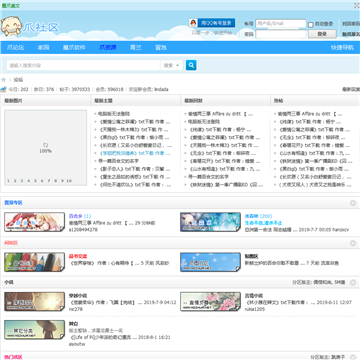Click the QQ penguin login icon
This screenshot has width=360, height=360.
[193, 23]
